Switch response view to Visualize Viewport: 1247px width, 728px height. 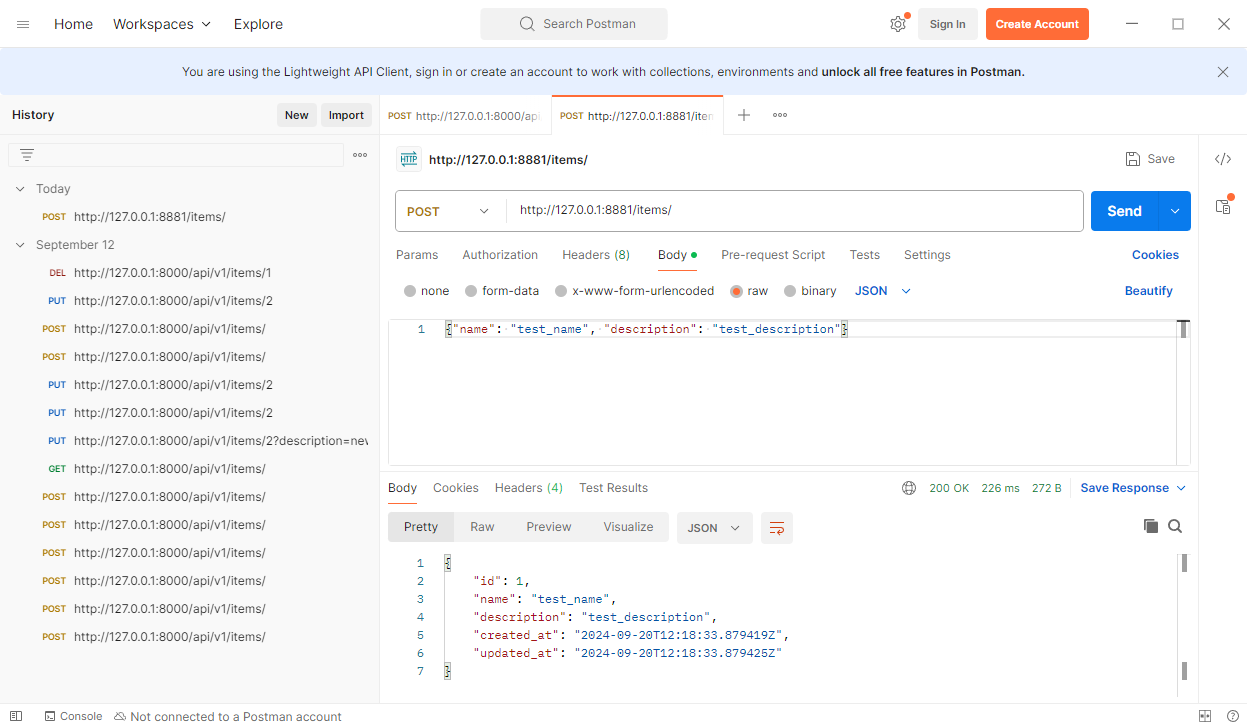(628, 527)
